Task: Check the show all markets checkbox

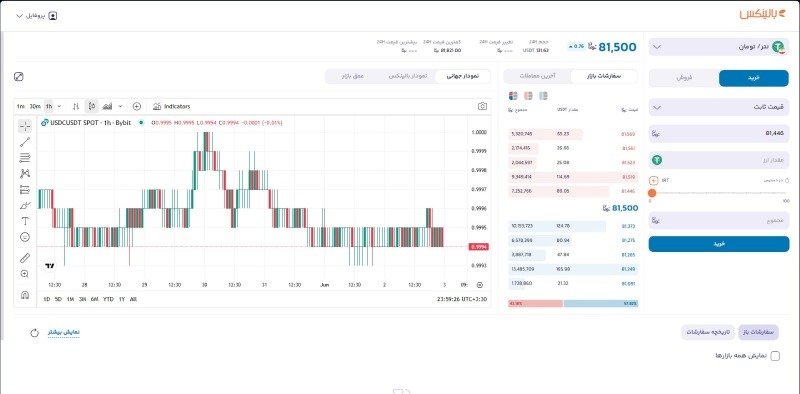Action: point(775,356)
